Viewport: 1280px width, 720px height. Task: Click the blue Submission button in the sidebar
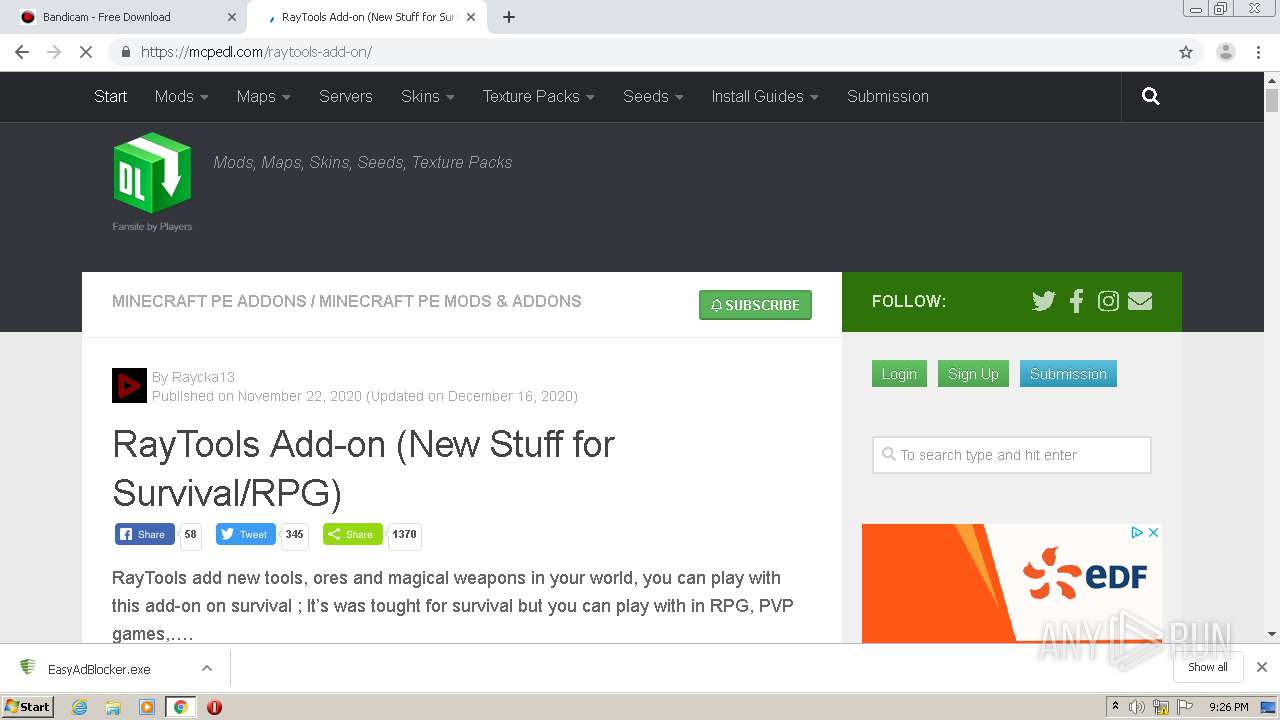click(1068, 374)
